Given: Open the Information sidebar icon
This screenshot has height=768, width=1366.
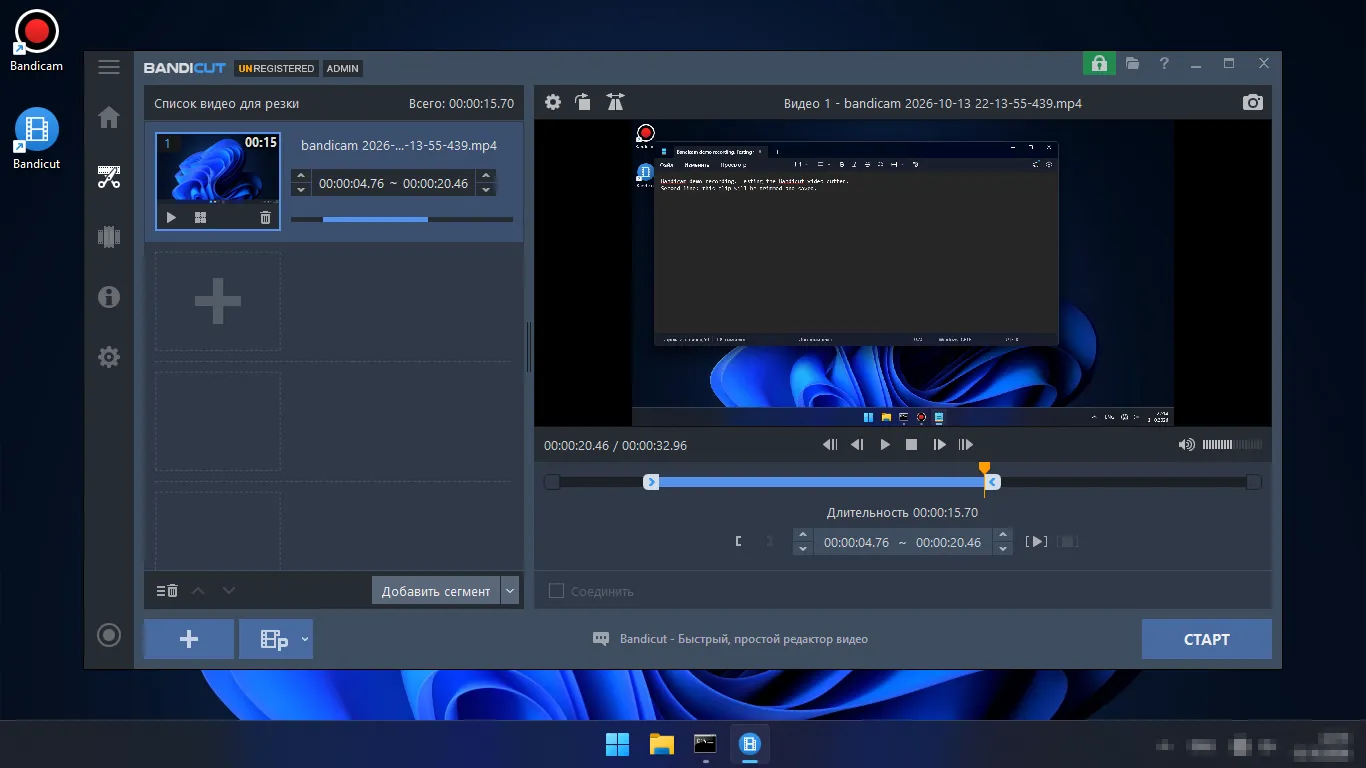Looking at the screenshot, I should 109,297.
